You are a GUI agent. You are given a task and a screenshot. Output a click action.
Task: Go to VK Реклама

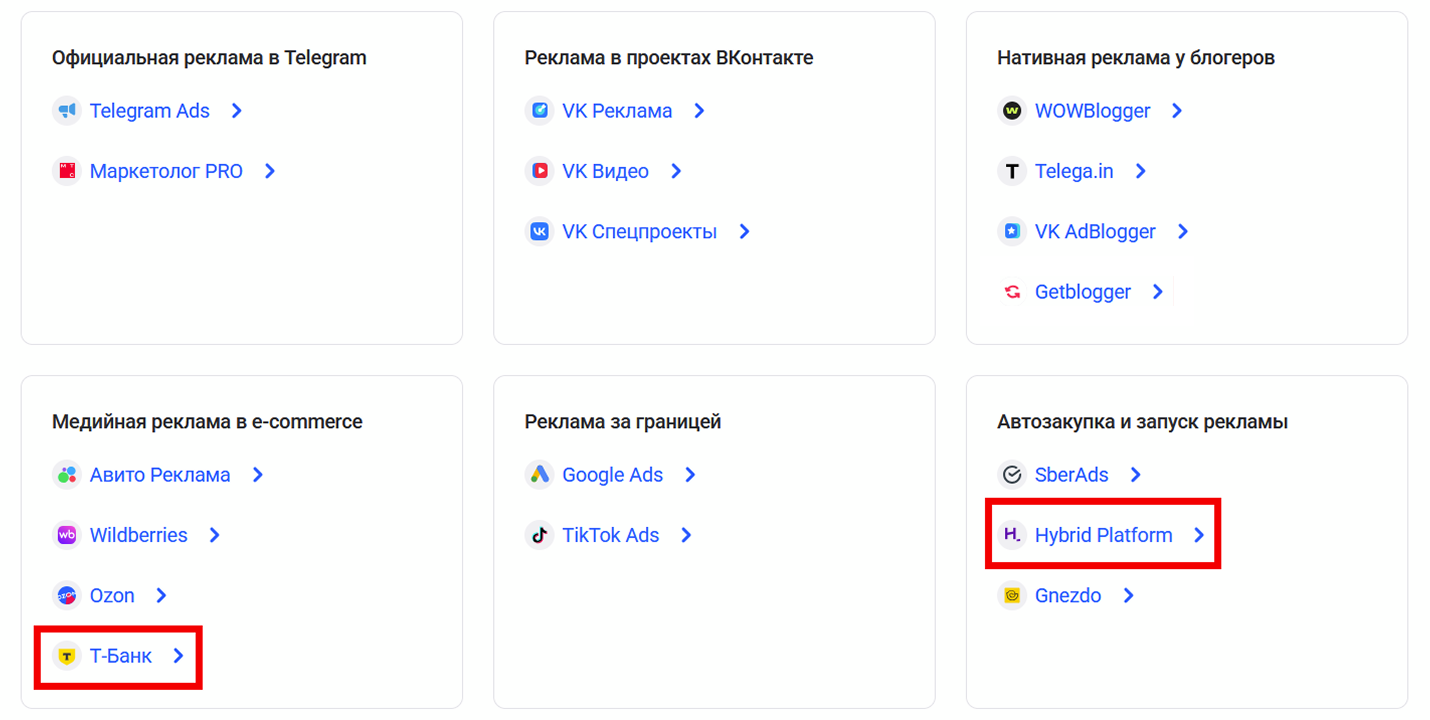click(617, 111)
